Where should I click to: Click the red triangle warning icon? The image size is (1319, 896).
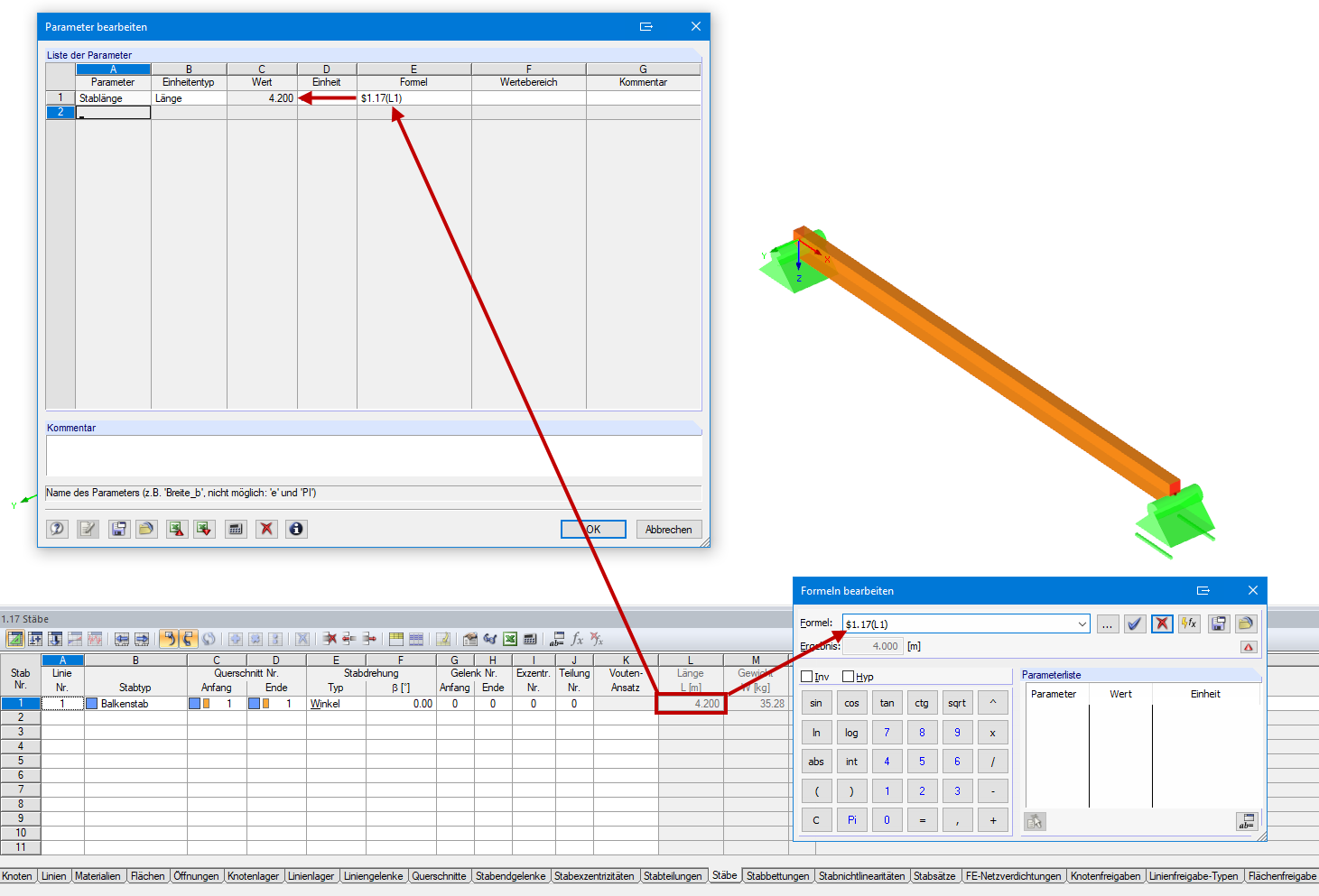click(1249, 647)
